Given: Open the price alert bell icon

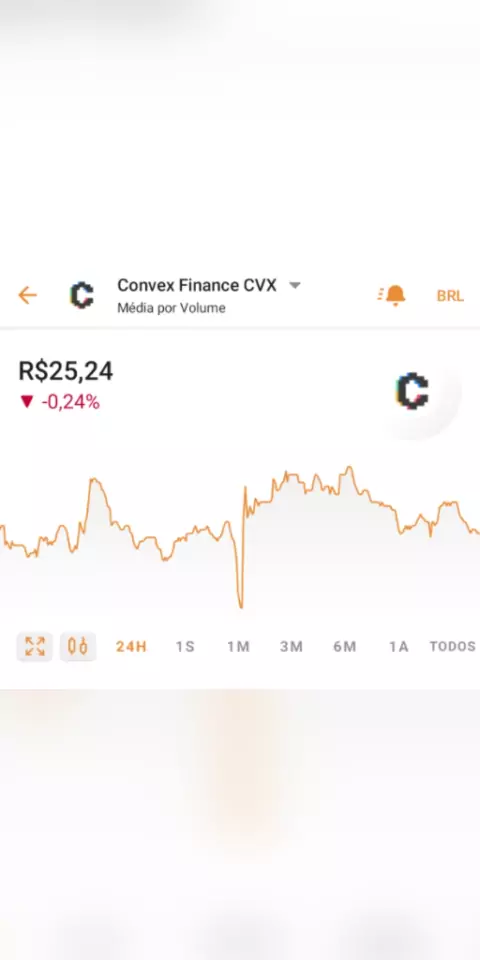Looking at the screenshot, I should click(392, 296).
